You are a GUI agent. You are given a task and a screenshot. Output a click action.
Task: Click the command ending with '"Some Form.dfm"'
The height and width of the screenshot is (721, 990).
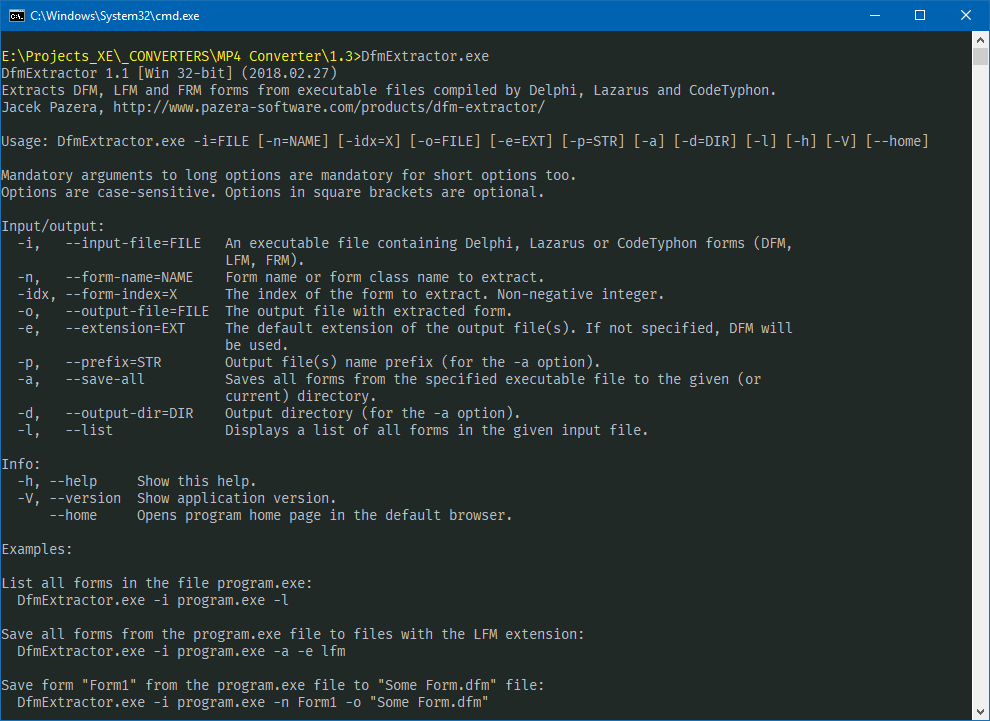point(253,703)
